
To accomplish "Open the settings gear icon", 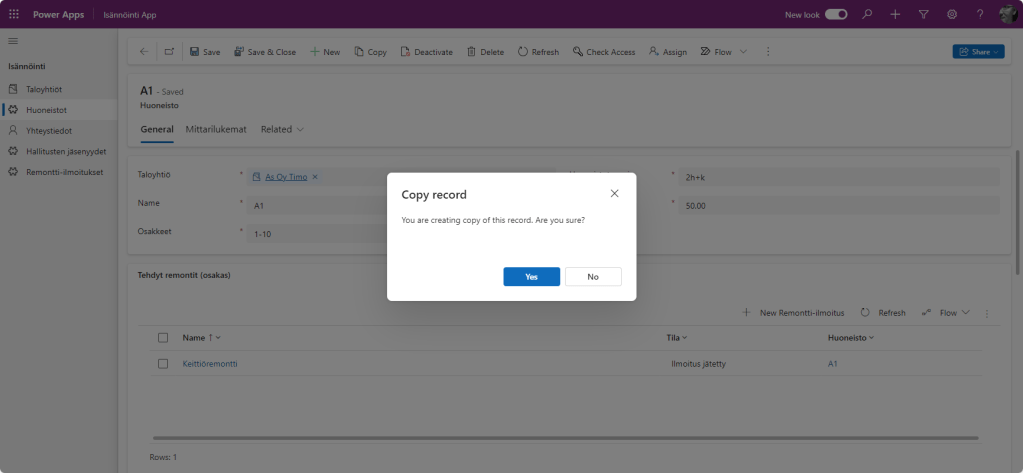I will (x=952, y=14).
